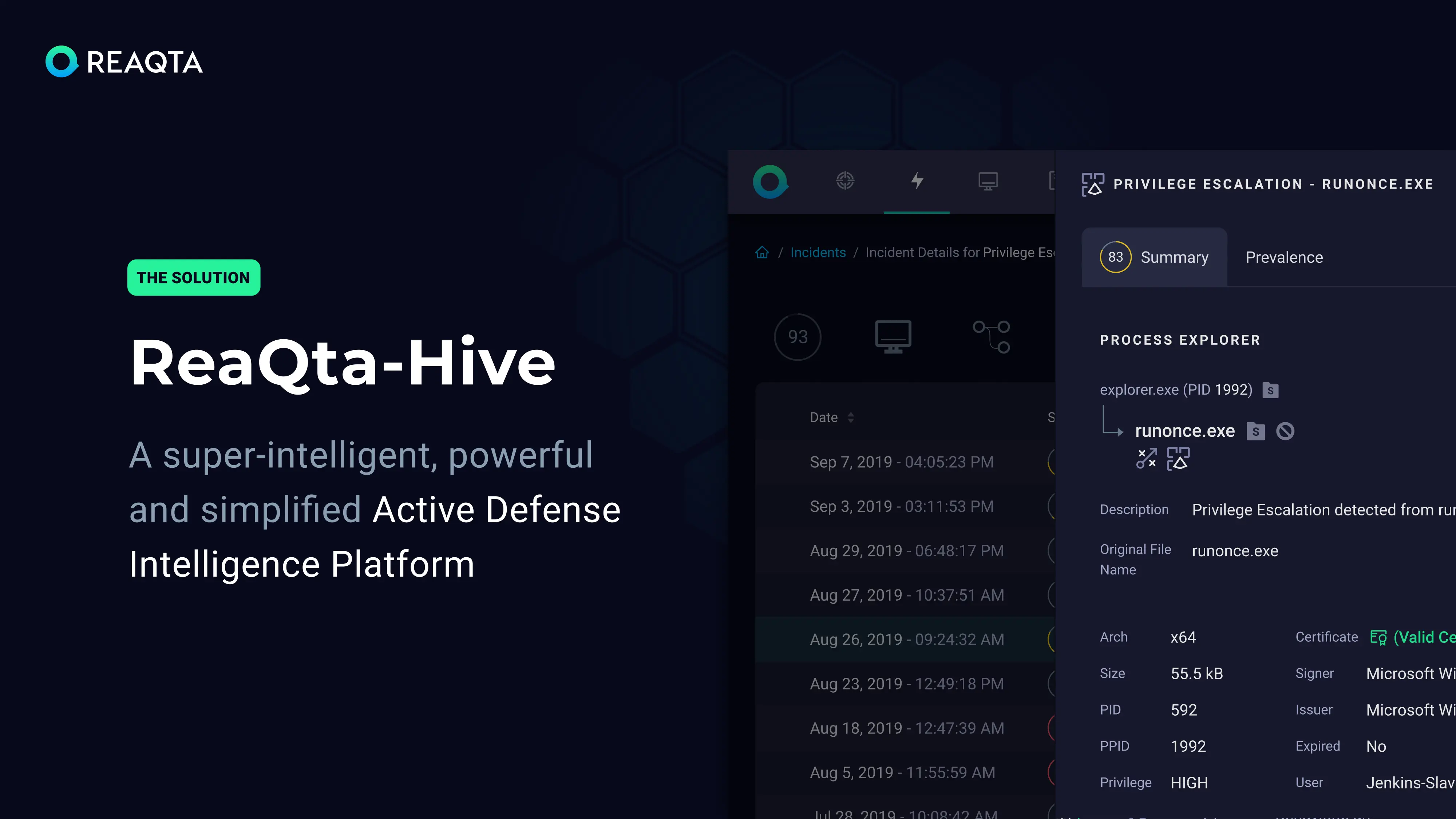This screenshot has width=1456, height=819.
Task: Click the signed badge next to explorer.exe
Action: point(1270,390)
